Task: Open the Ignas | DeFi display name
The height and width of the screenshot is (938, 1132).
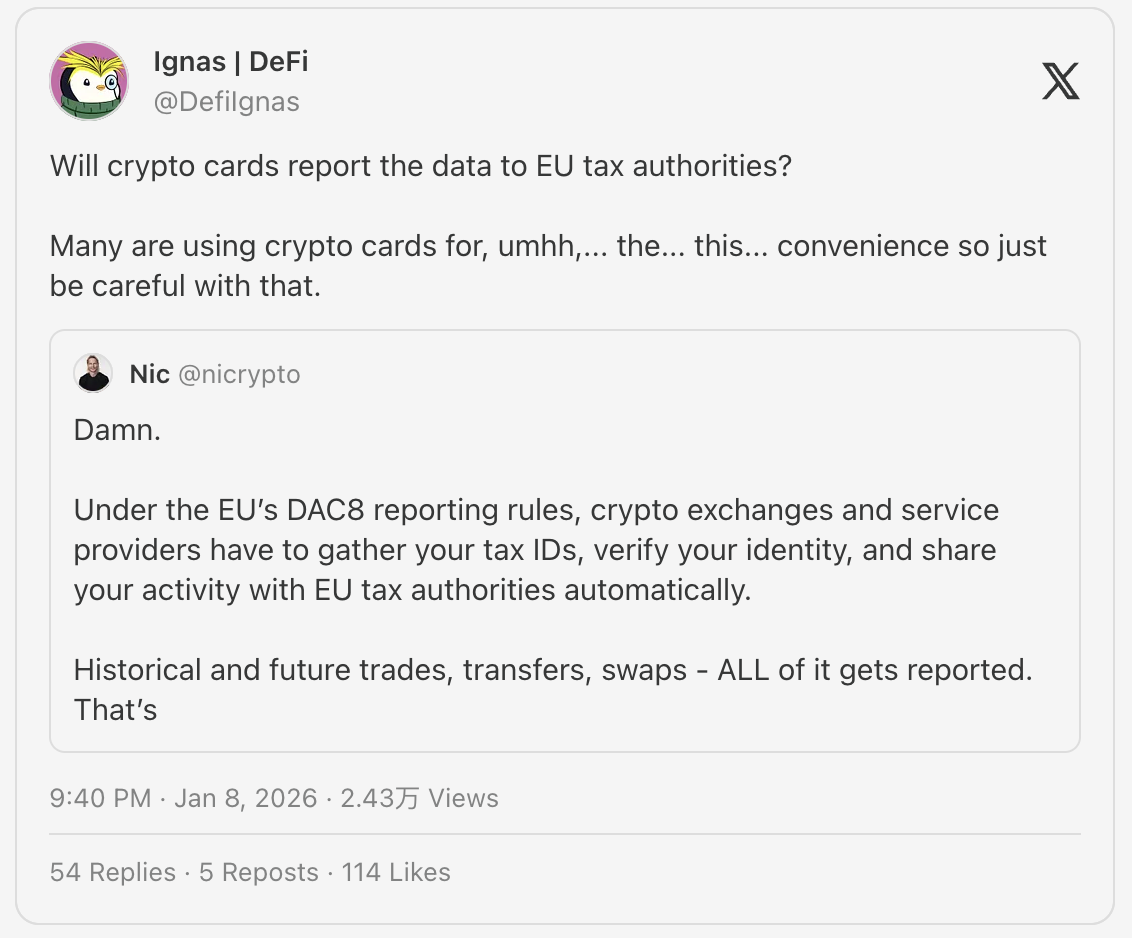Action: click(230, 62)
